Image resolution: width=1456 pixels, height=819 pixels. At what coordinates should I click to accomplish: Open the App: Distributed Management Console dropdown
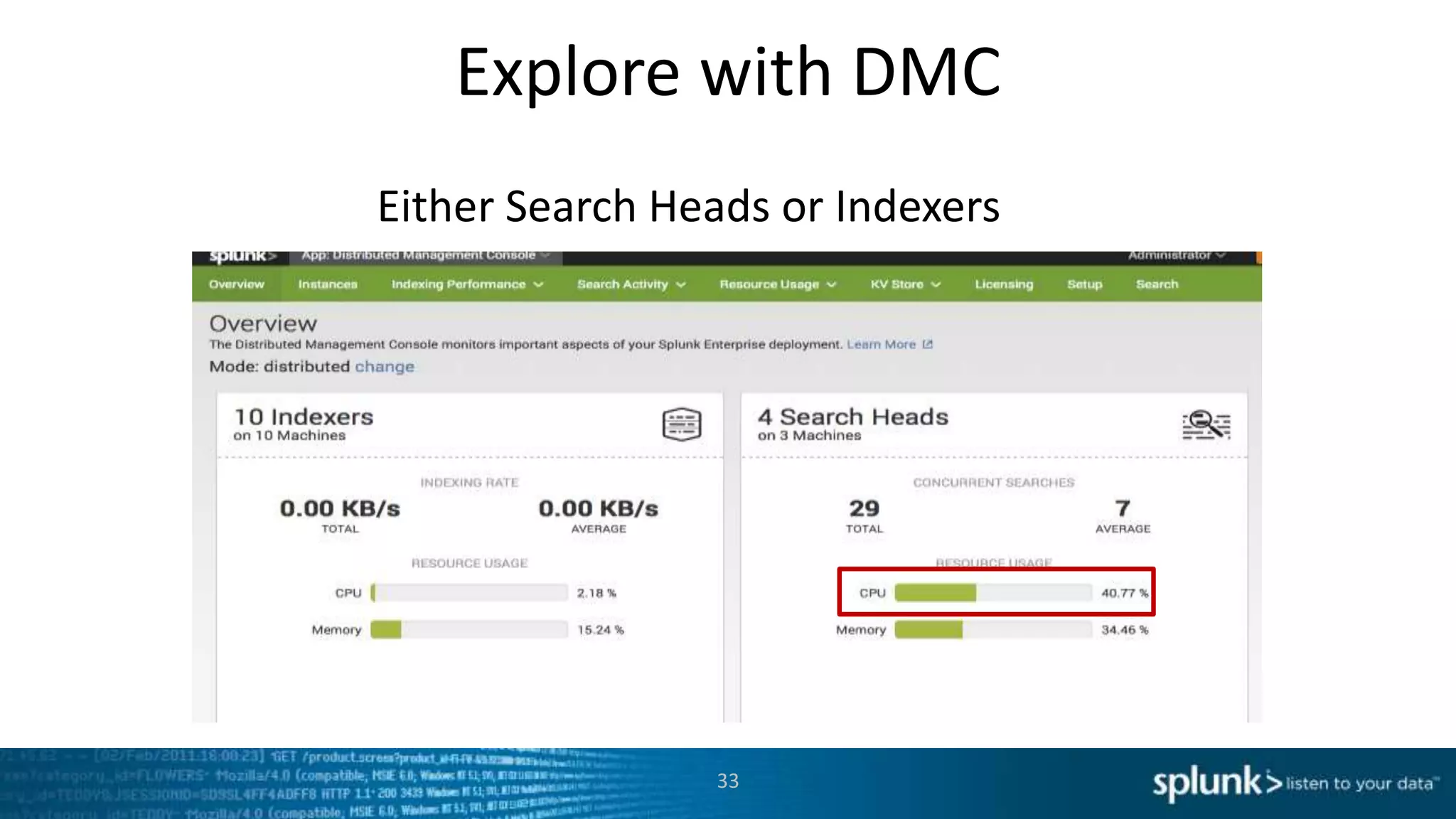coord(425,256)
